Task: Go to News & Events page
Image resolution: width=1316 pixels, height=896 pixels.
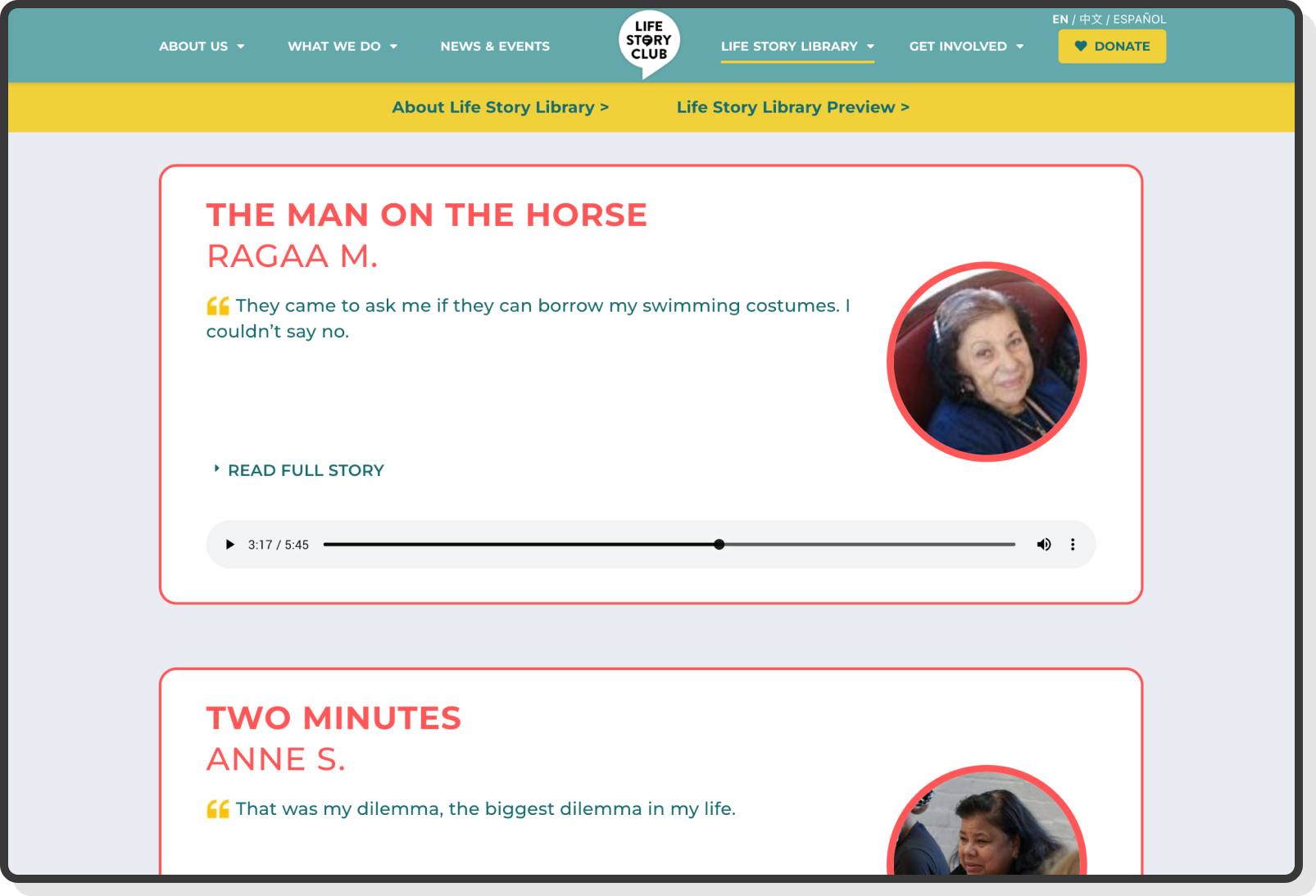Action: 495,47
